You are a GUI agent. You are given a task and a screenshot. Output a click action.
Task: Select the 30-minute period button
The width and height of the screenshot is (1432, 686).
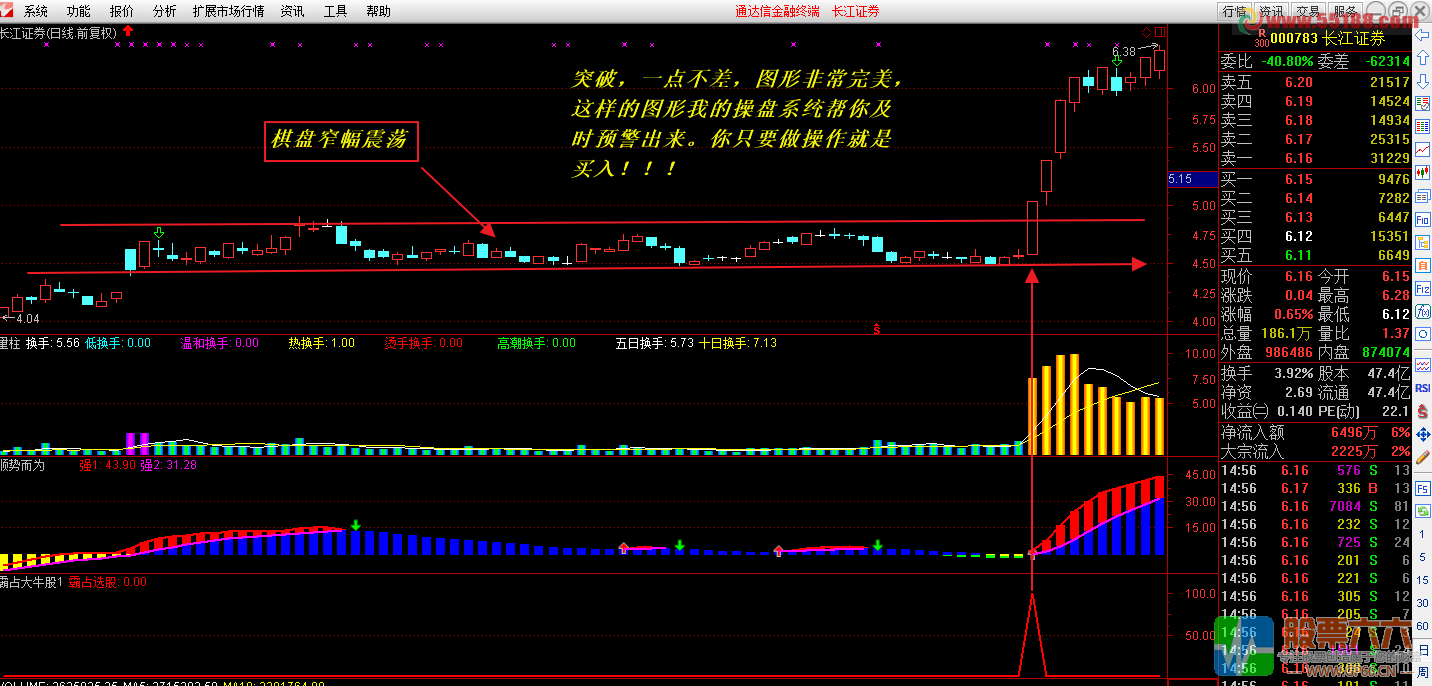(1422, 604)
